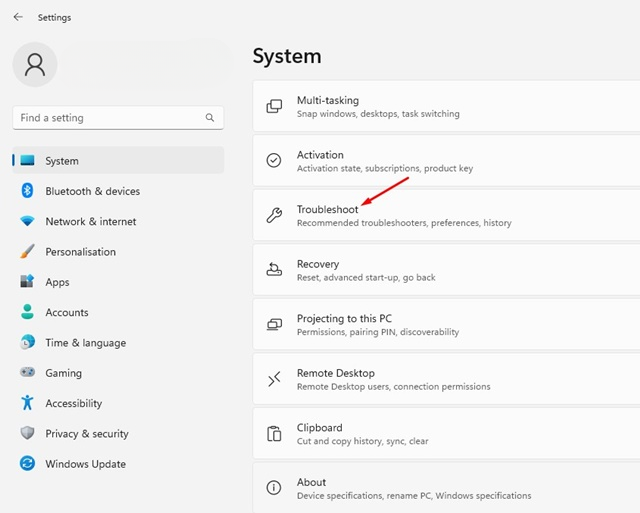Click the Activation checkmark icon
Viewport: 640px width, 513px height.
click(274, 160)
